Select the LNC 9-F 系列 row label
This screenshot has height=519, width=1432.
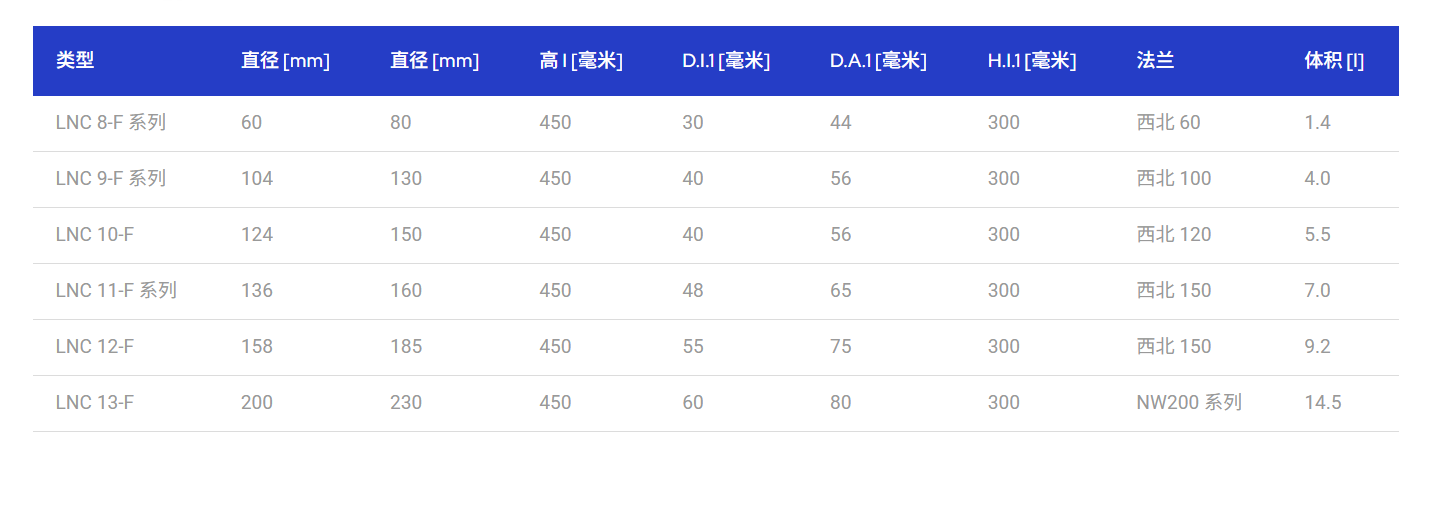tap(111, 179)
